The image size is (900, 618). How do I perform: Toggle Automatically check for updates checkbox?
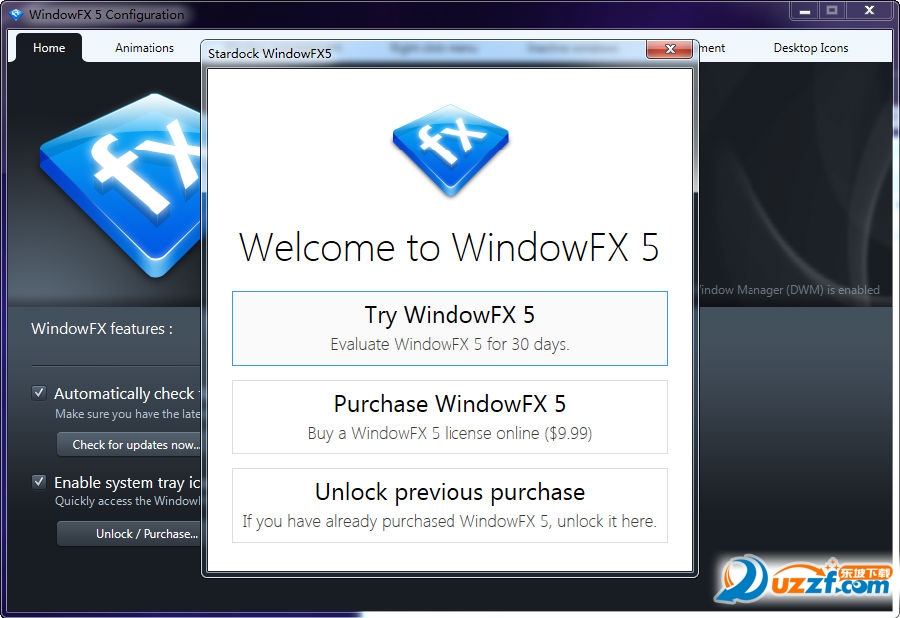coord(39,393)
